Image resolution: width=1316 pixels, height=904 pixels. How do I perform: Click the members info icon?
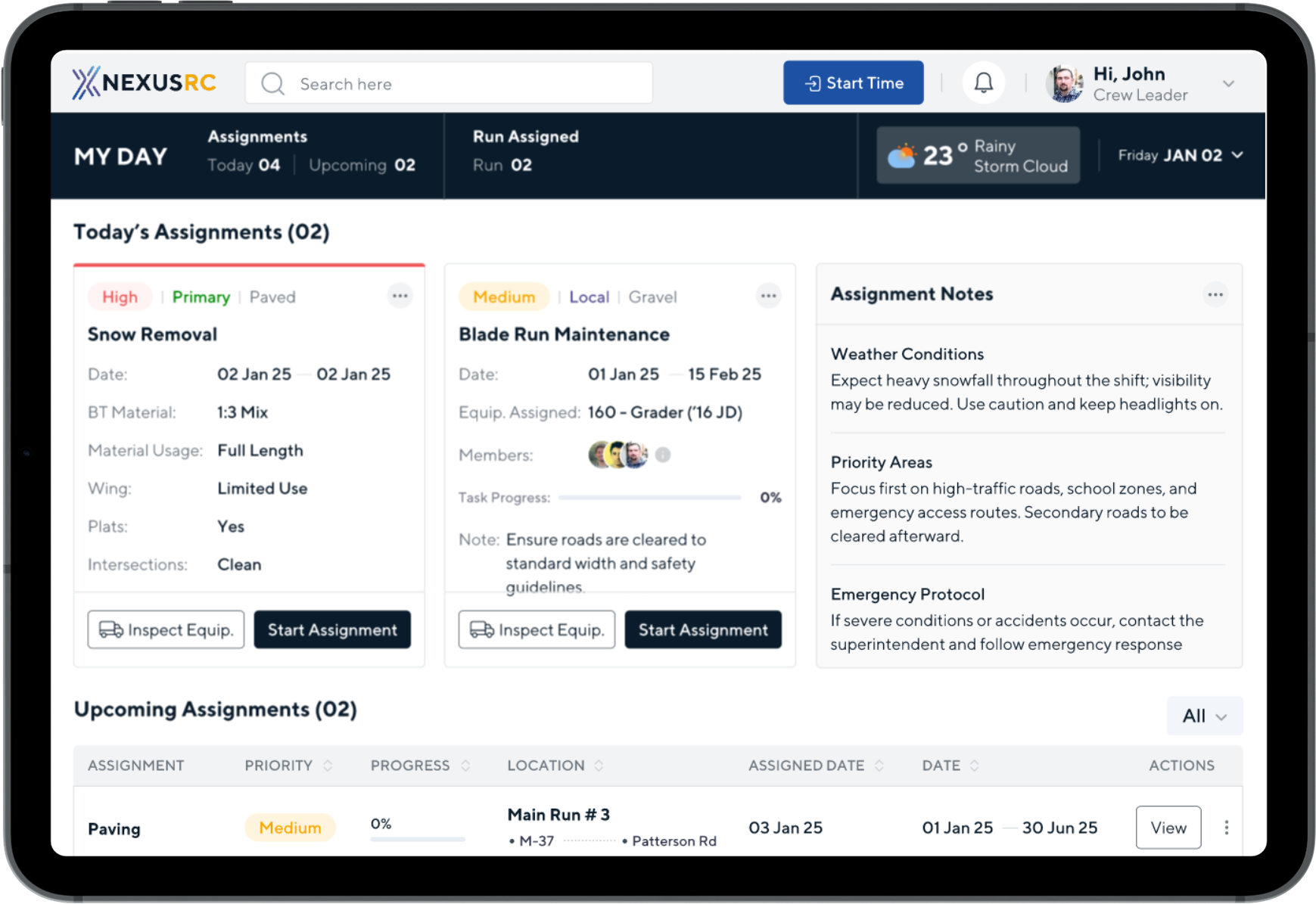[663, 455]
